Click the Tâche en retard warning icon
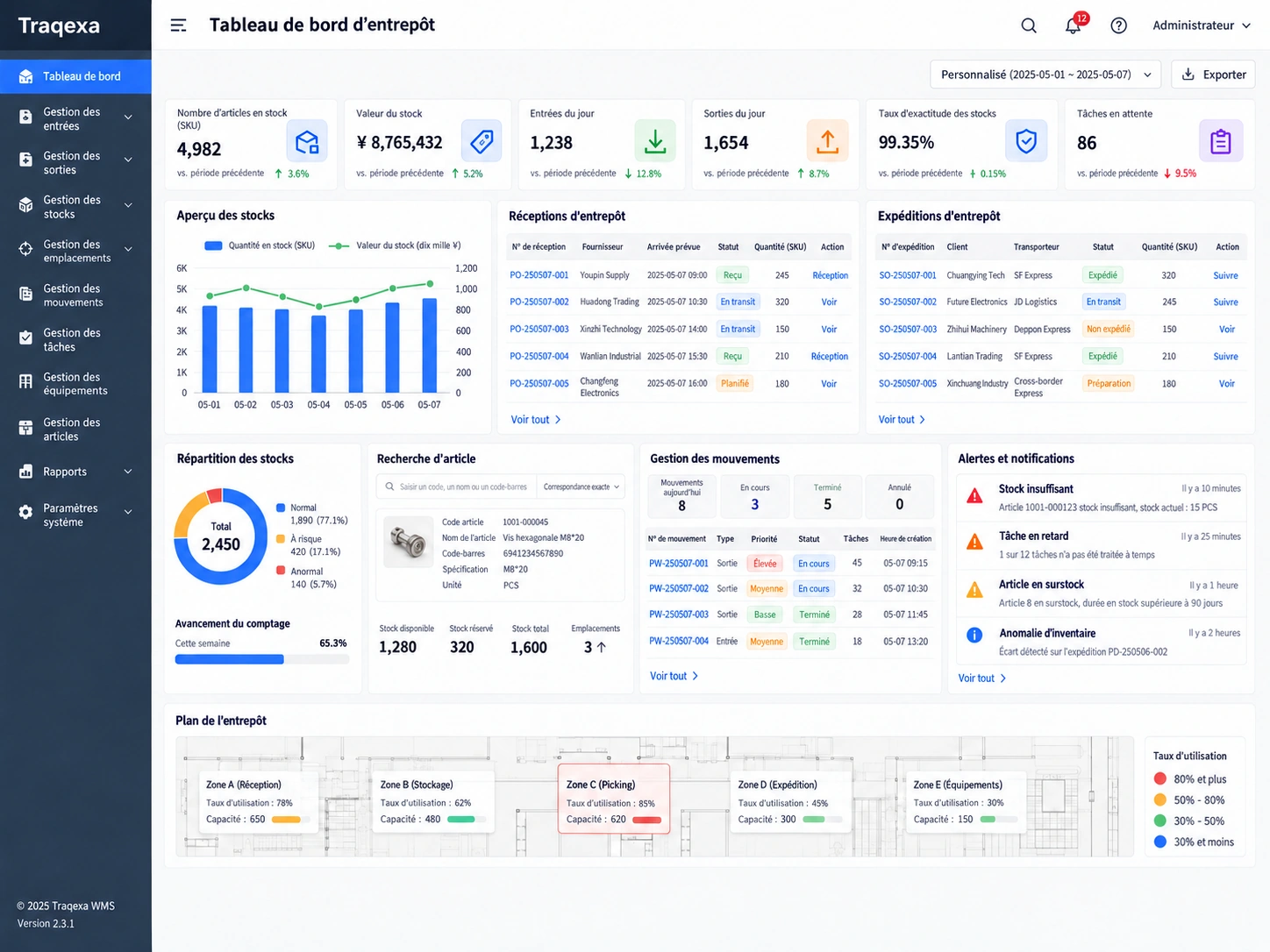 click(974, 543)
